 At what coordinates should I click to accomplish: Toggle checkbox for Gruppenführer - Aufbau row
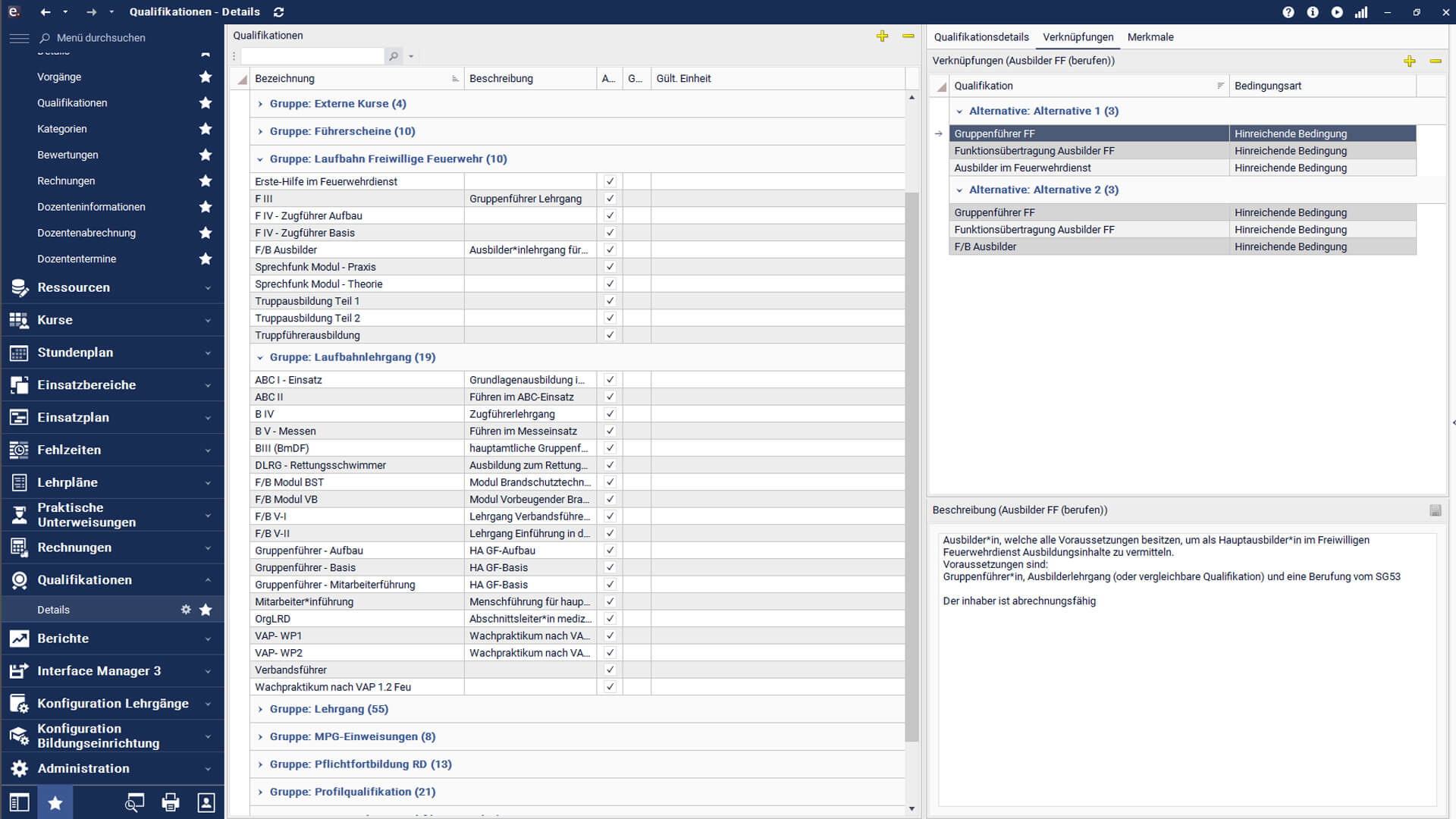pyautogui.click(x=610, y=551)
